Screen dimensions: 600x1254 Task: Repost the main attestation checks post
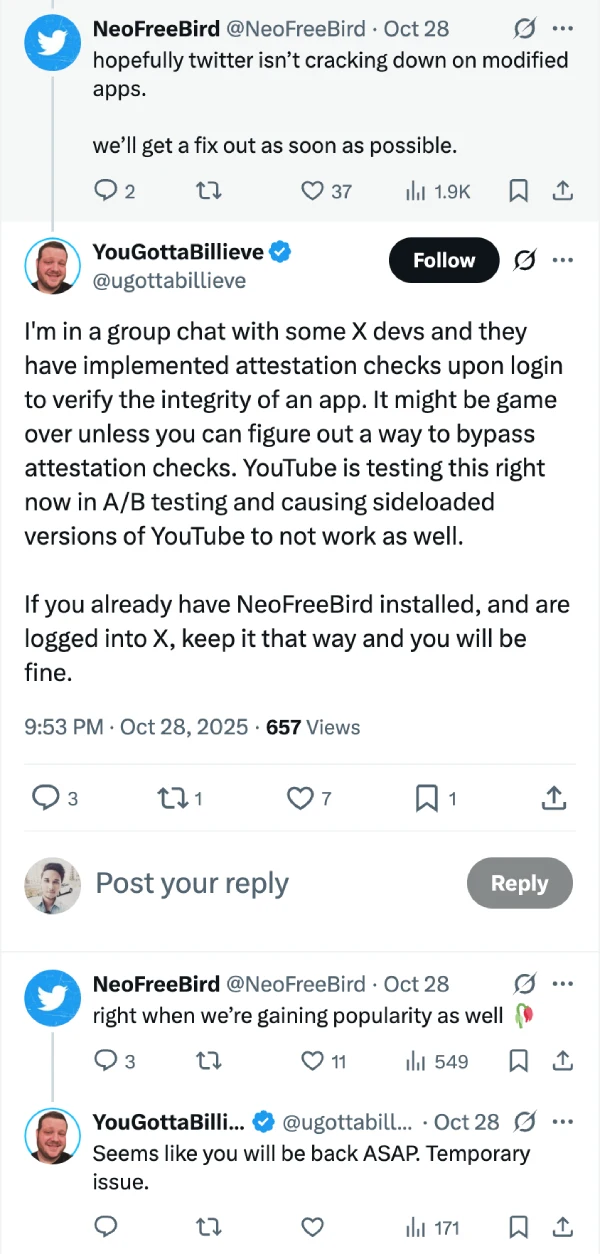(x=172, y=797)
